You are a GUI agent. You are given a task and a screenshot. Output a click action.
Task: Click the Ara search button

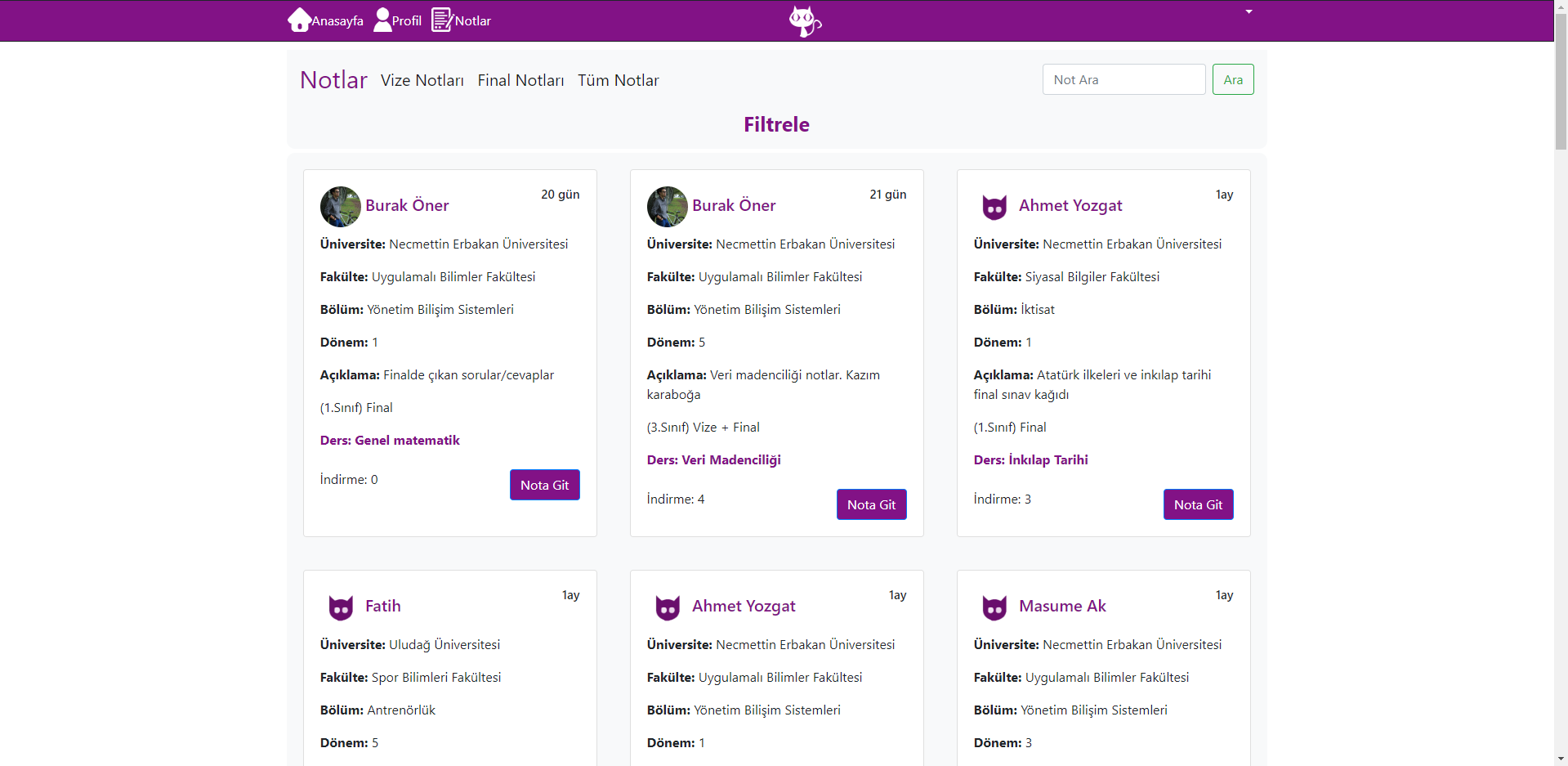tap(1233, 79)
